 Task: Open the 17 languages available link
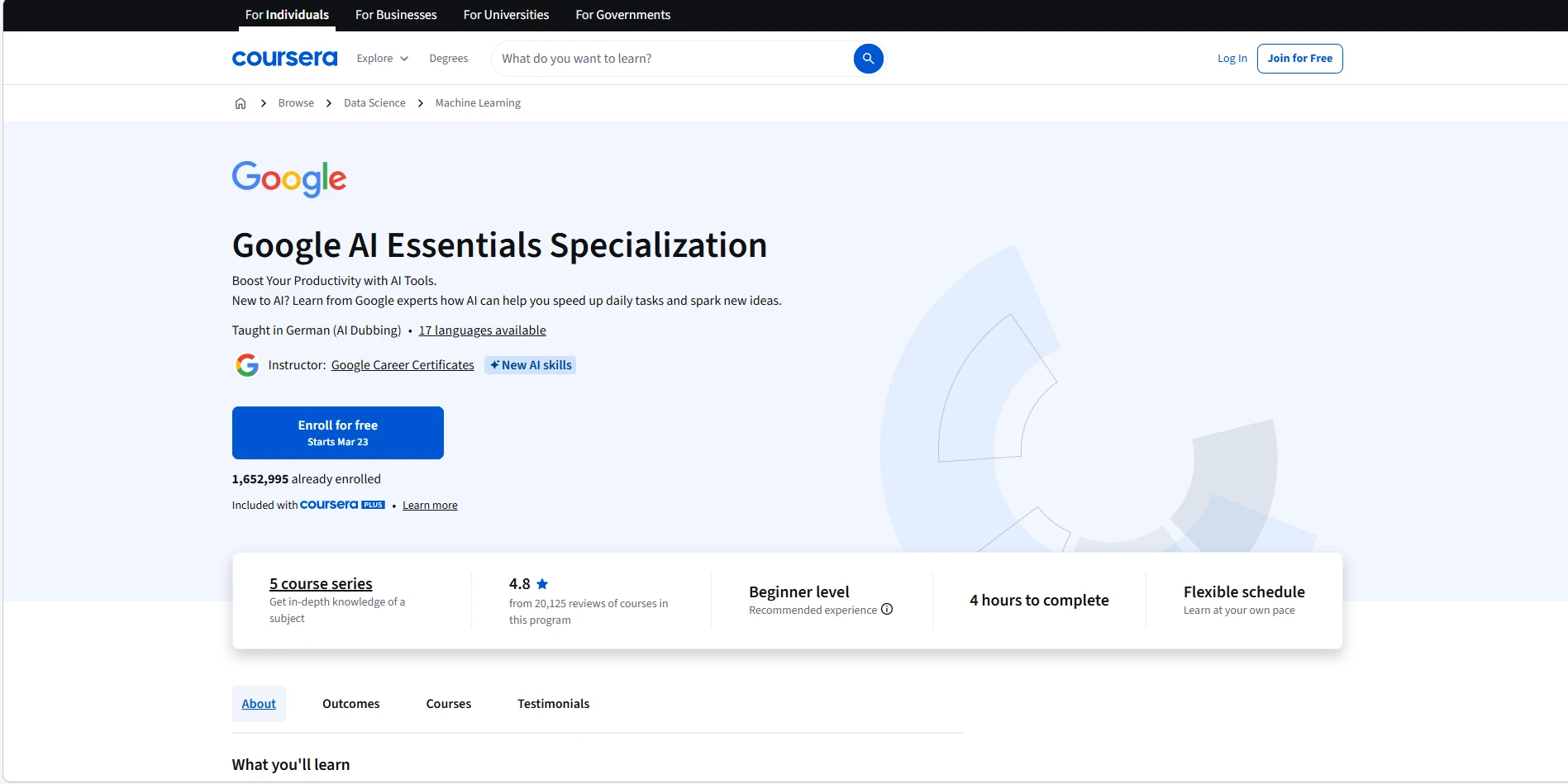(x=482, y=330)
